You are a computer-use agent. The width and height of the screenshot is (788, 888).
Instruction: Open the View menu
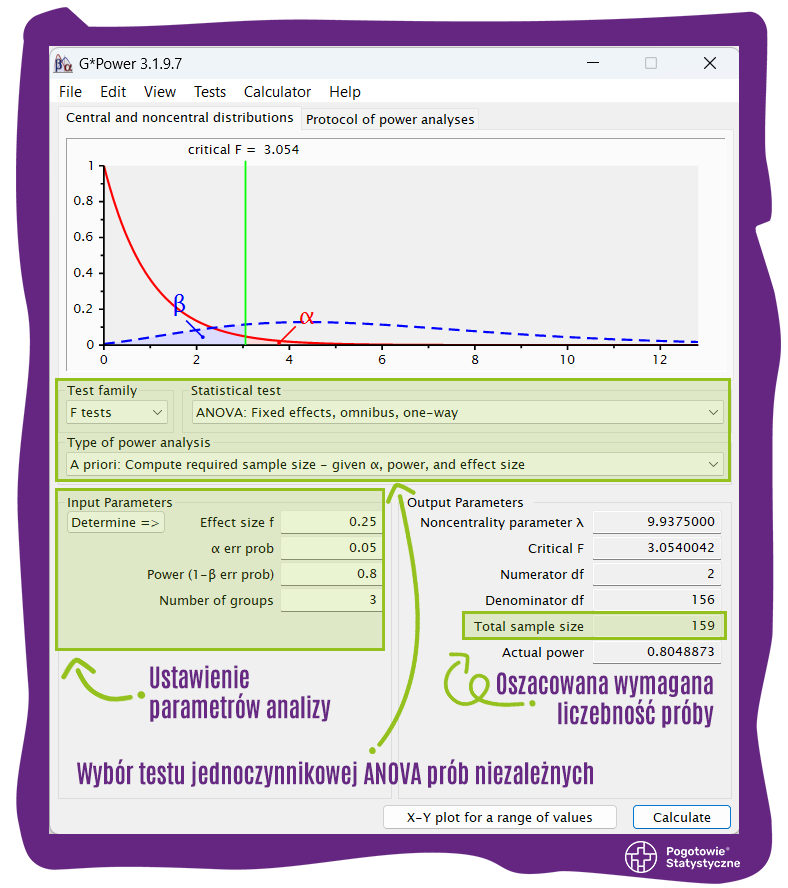[160, 91]
